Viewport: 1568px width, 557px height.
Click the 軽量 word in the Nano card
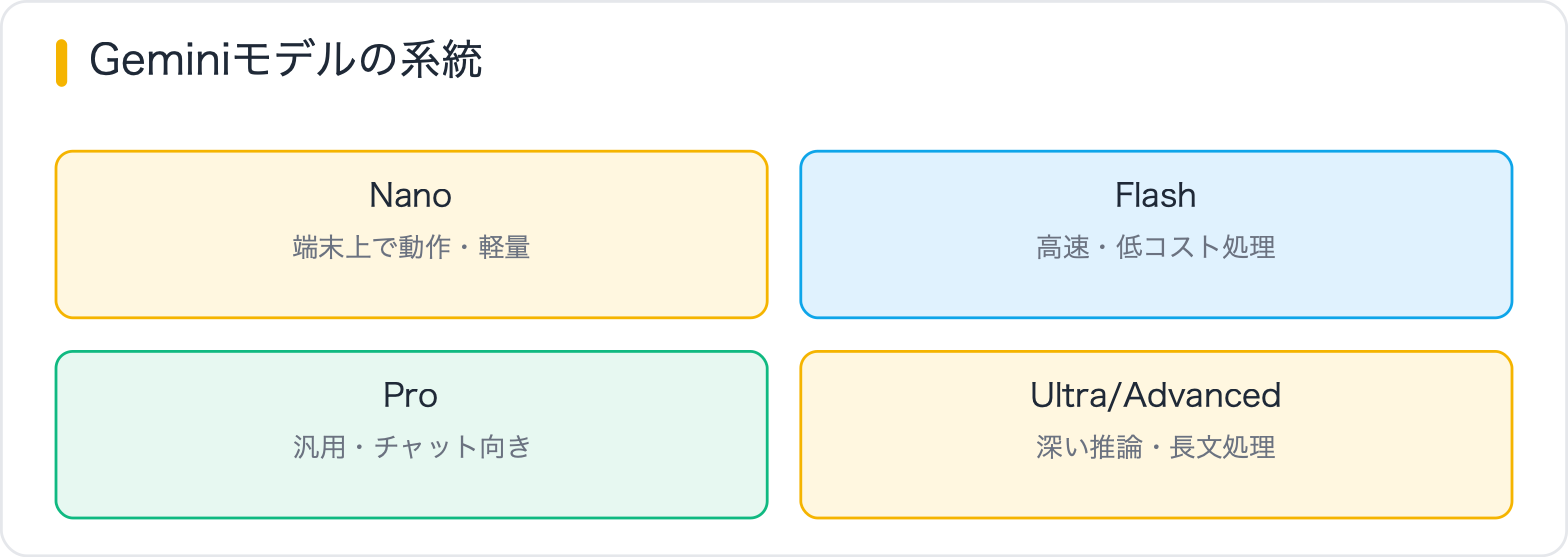507,247
